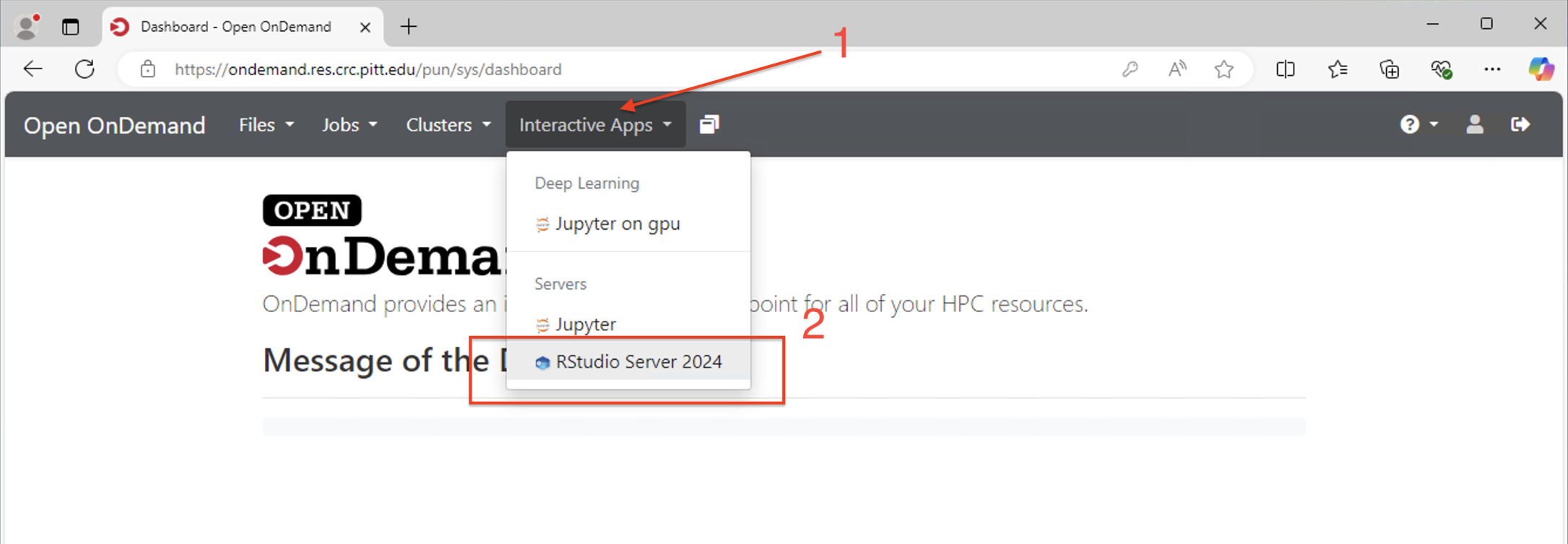Click the user account icon in navbar
Image resolution: width=1568 pixels, height=544 pixels.
[1475, 124]
